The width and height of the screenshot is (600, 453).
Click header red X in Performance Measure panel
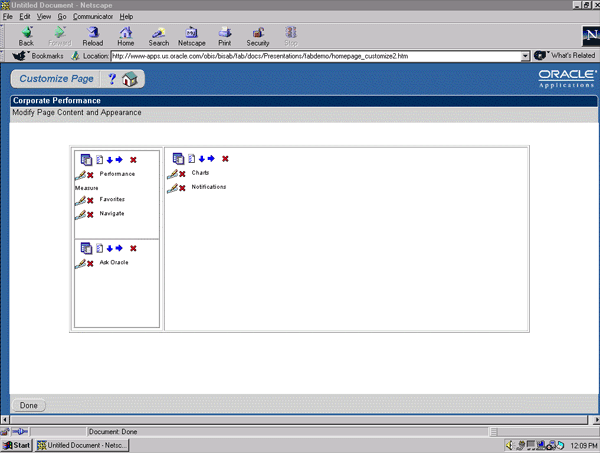(133, 160)
